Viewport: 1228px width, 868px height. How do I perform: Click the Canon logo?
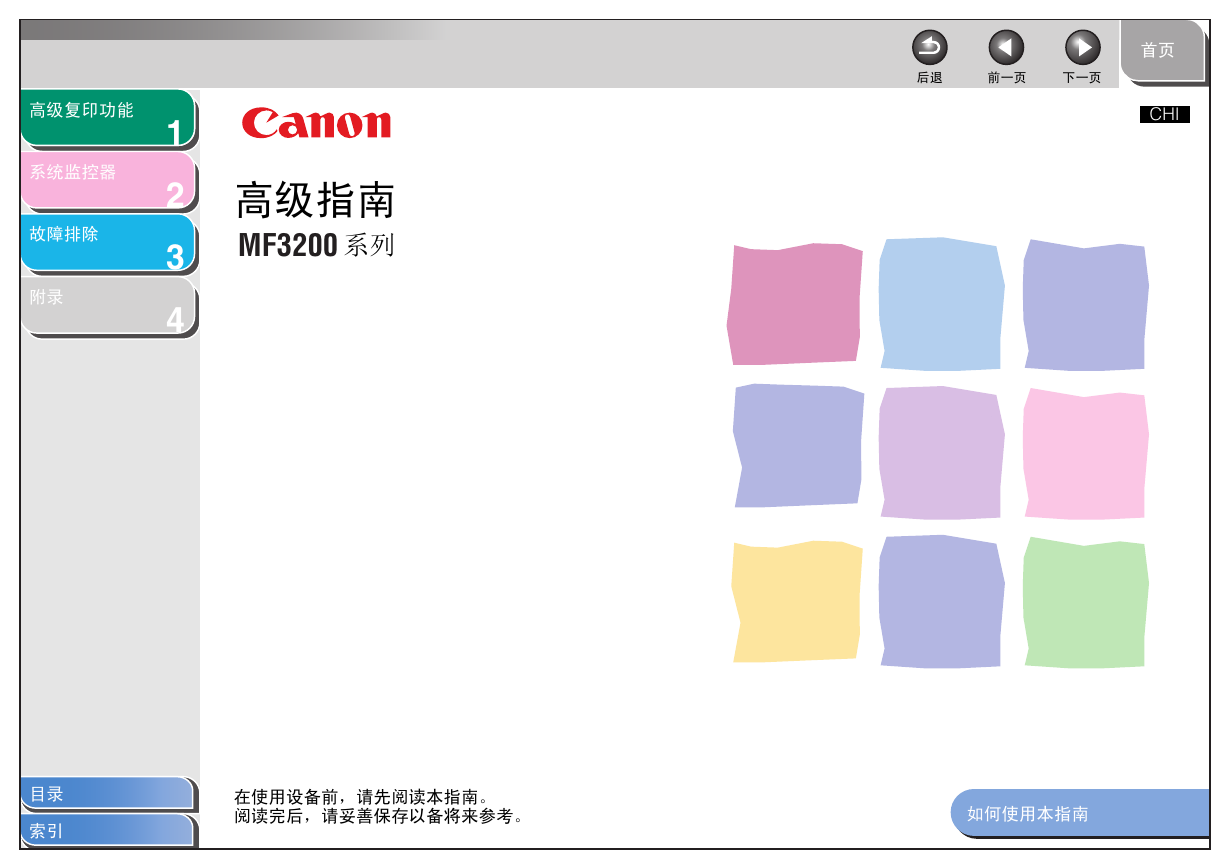tap(316, 123)
